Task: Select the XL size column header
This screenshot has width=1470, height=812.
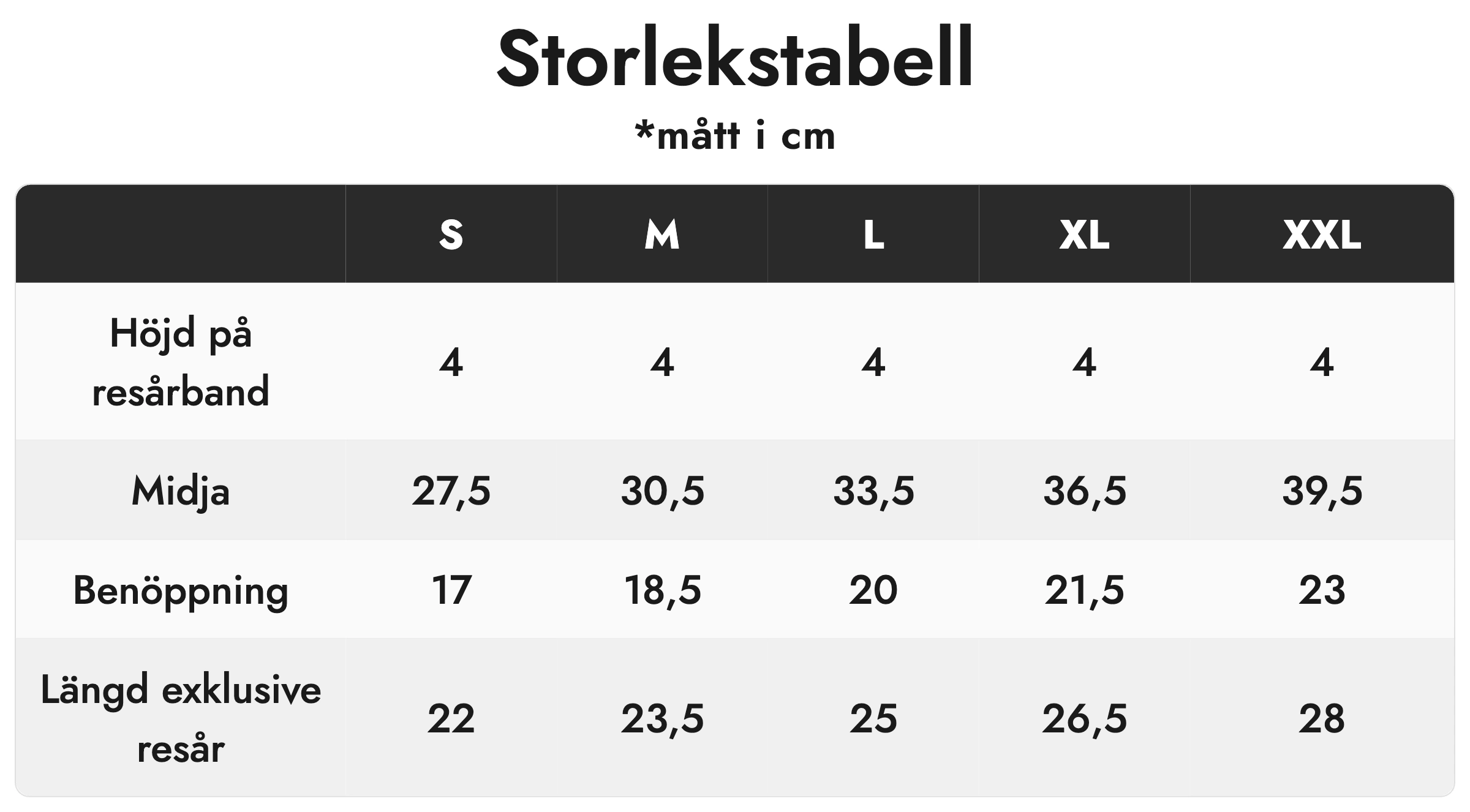Action: pyautogui.click(x=1084, y=235)
